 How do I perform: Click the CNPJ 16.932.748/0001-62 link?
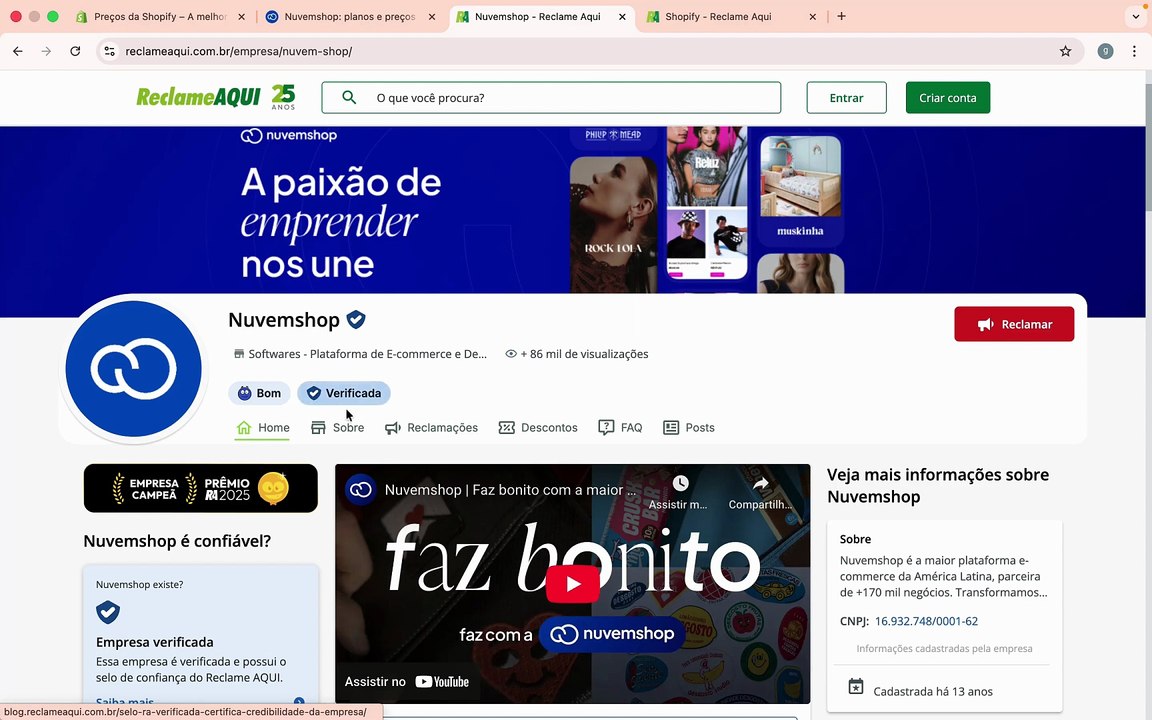[x=926, y=622]
